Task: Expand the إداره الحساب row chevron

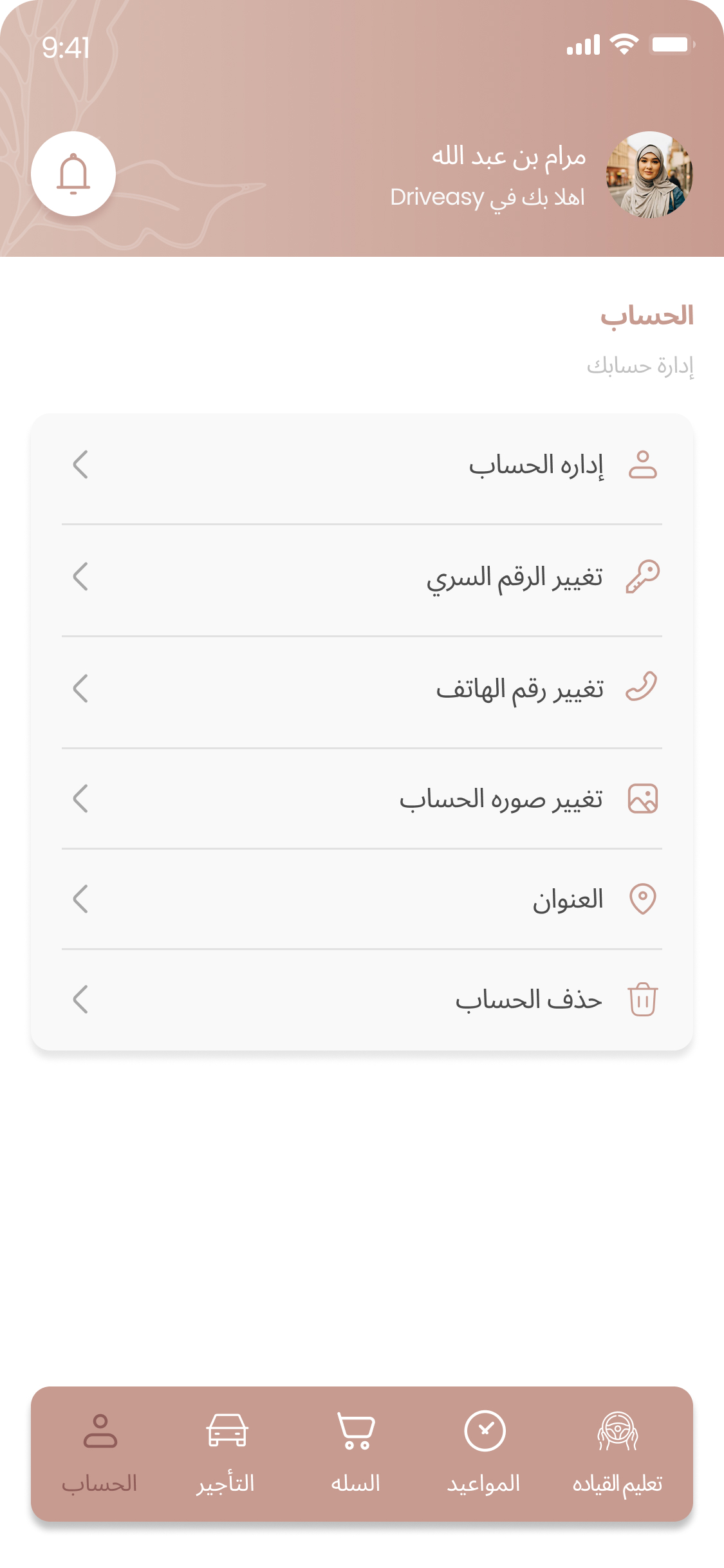Action: (x=80, y=465)
